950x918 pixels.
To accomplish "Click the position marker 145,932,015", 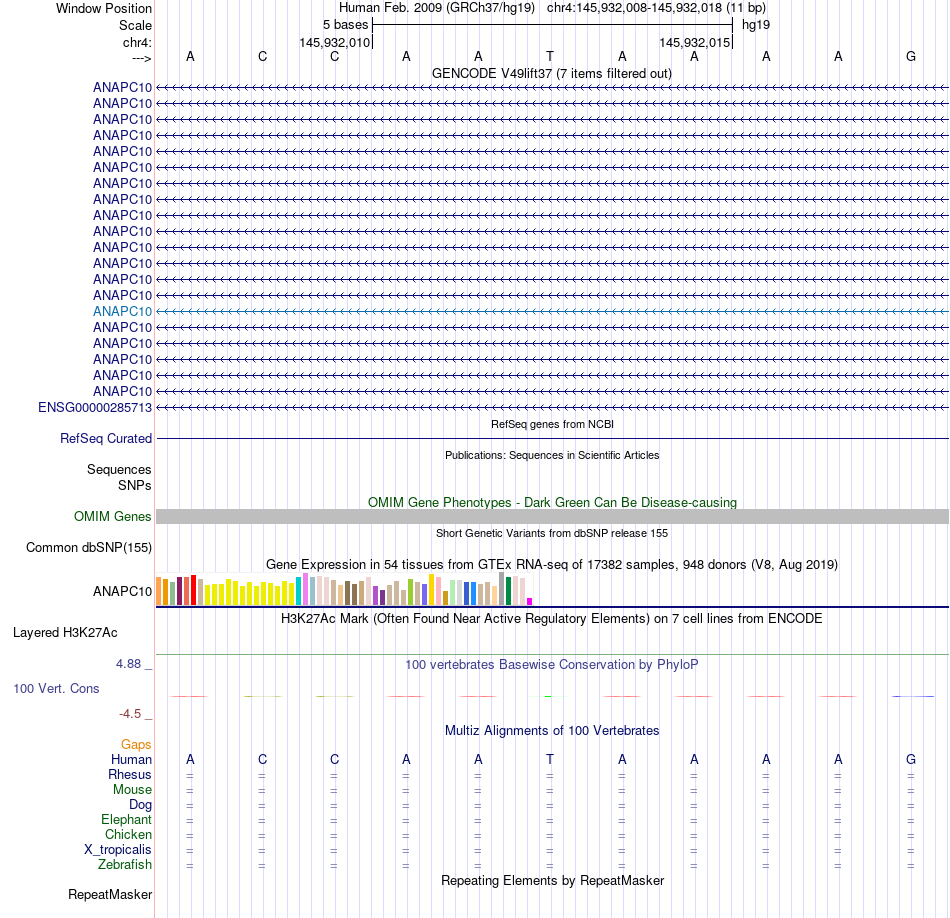I will tap(694, 42).
